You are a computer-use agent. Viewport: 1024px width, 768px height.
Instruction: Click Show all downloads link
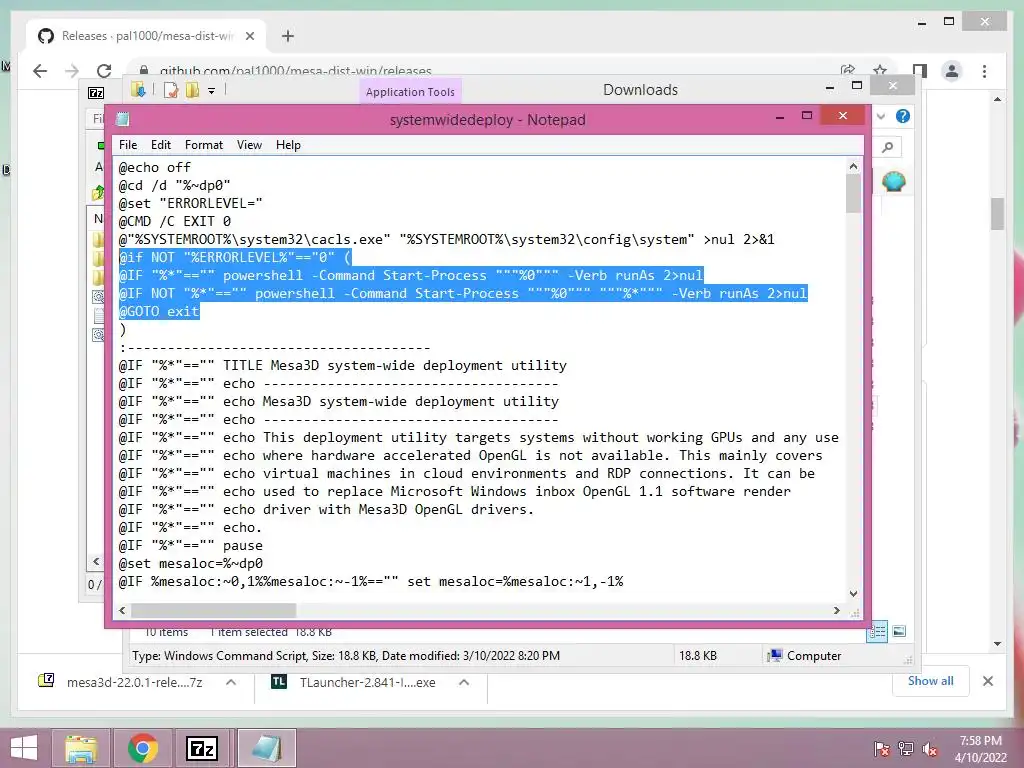coord(930,681)
